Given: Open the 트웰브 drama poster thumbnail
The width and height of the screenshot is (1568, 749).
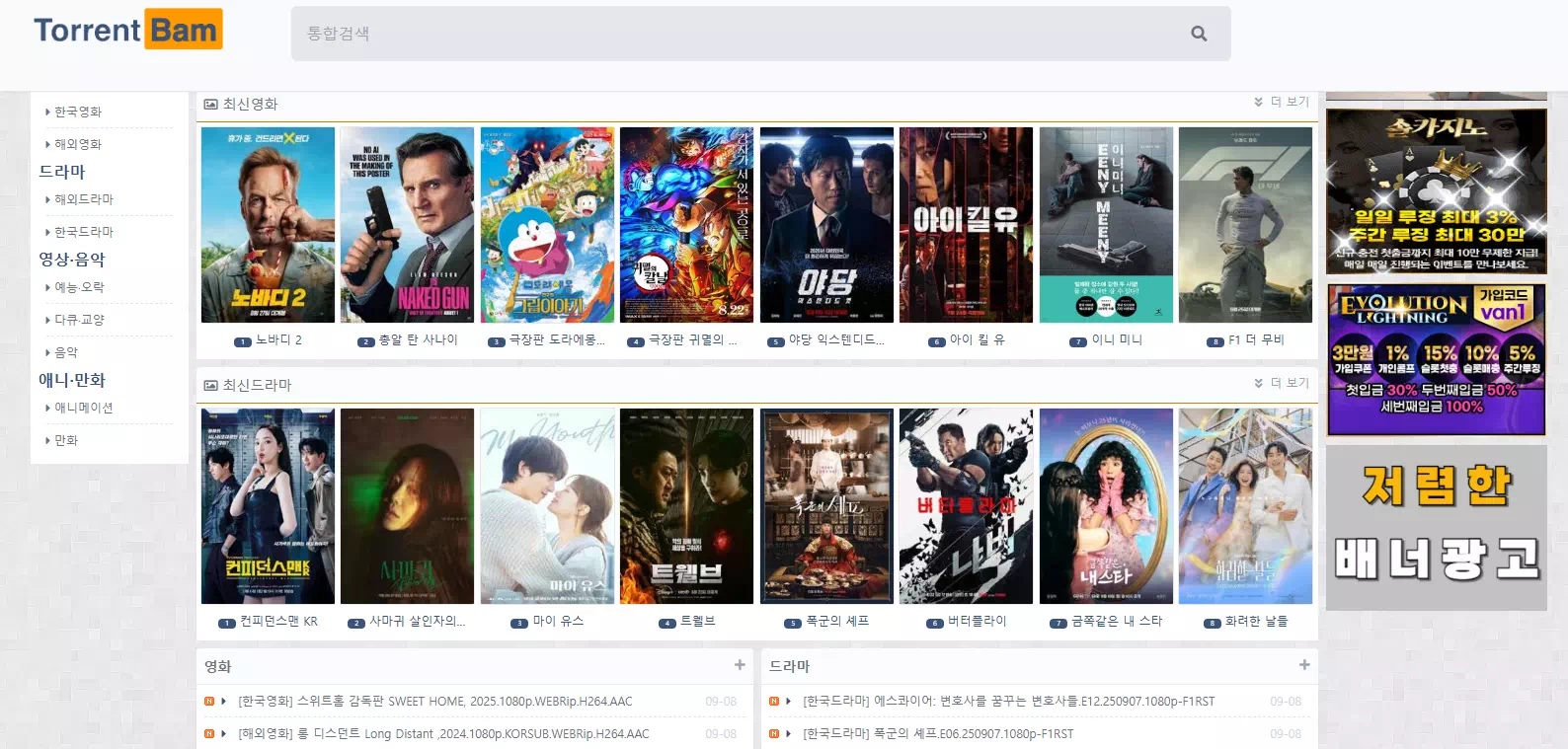Looking at the screenshot, I should point(686,506).
